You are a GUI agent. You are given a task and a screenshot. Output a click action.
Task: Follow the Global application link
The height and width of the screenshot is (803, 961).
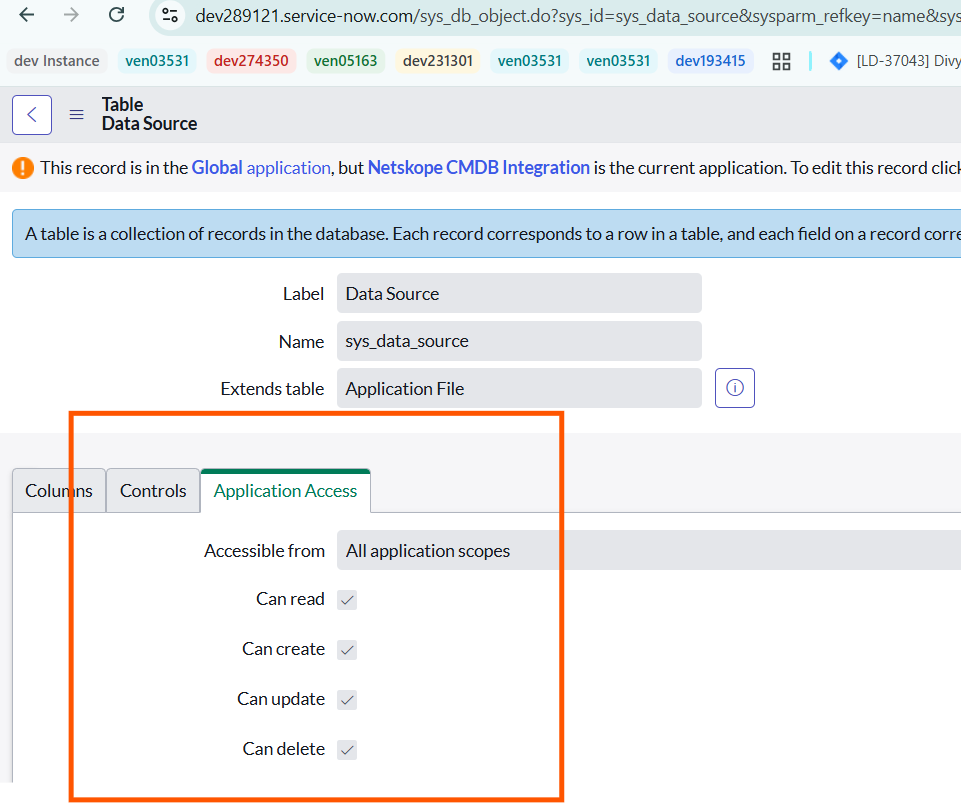coord(261,167)
